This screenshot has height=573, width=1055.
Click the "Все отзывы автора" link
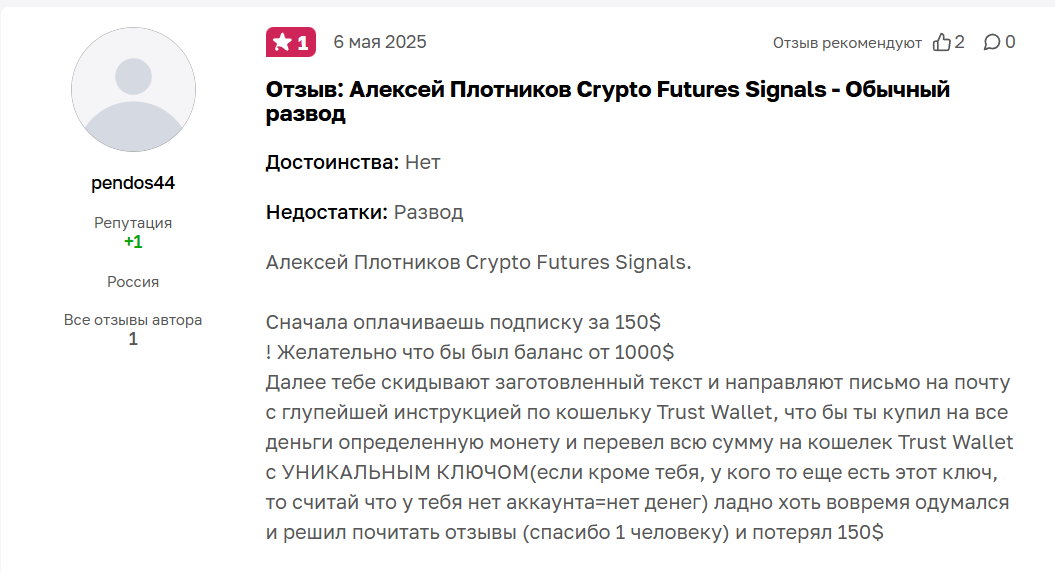pyautogui.click(x=133, y=320)
